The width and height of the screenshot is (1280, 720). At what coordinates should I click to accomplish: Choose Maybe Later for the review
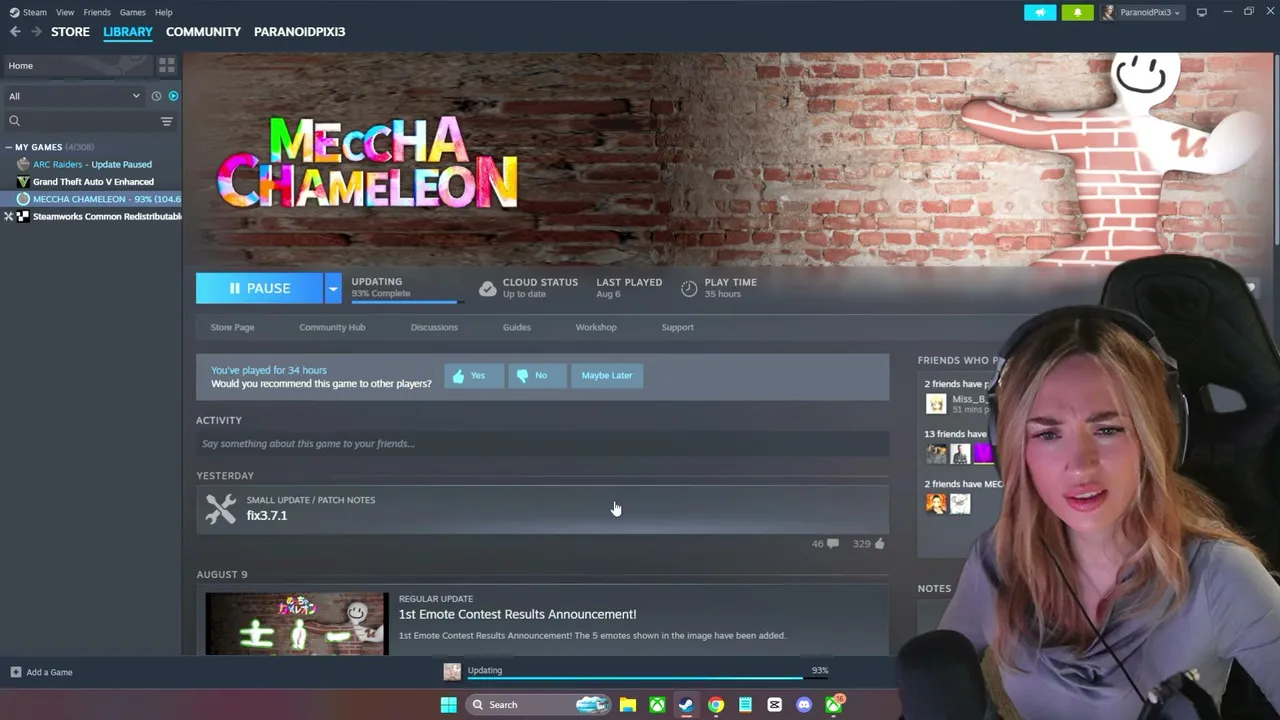(x=607, y=376)
